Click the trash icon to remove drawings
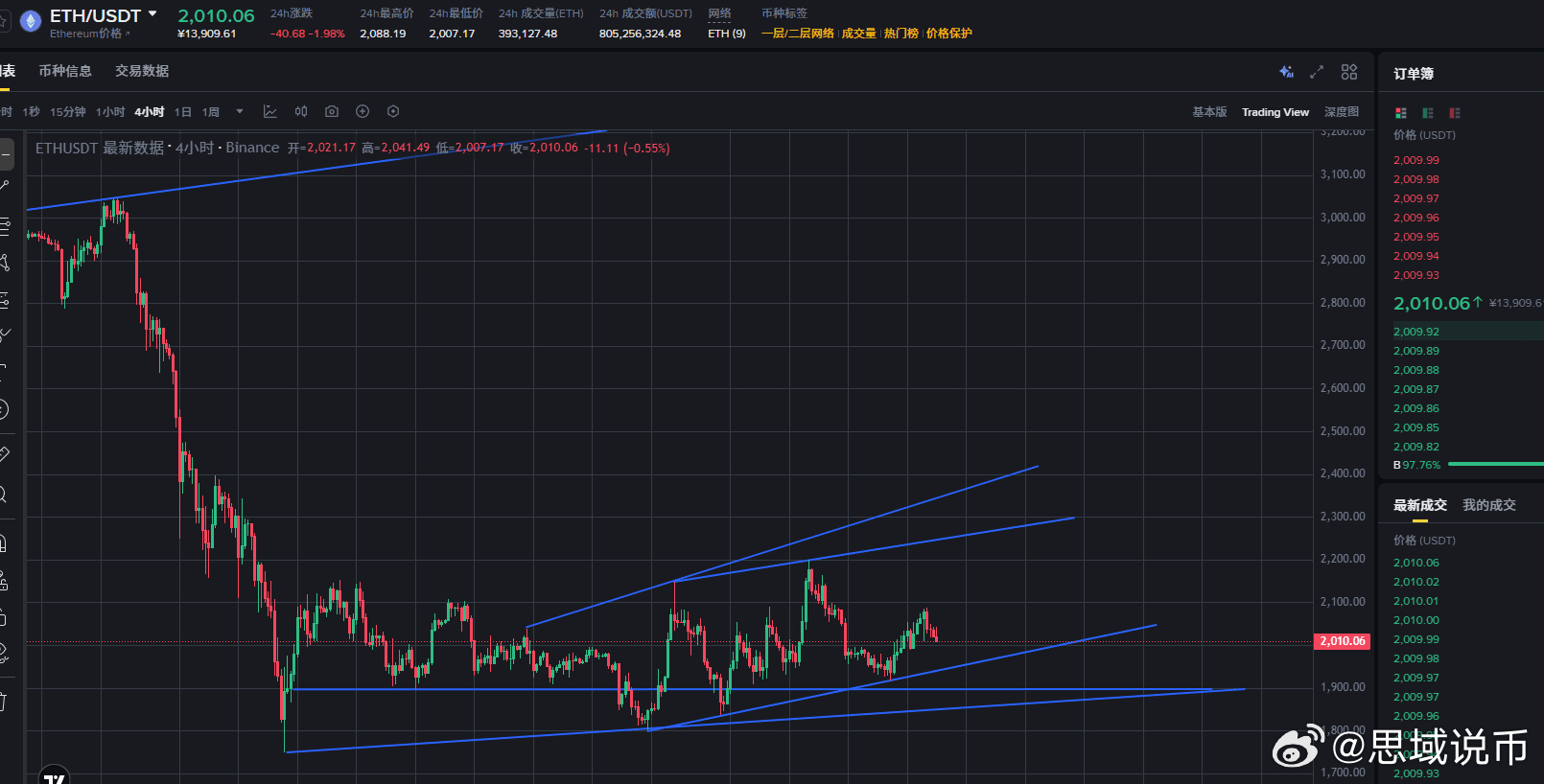 (3, 702)
